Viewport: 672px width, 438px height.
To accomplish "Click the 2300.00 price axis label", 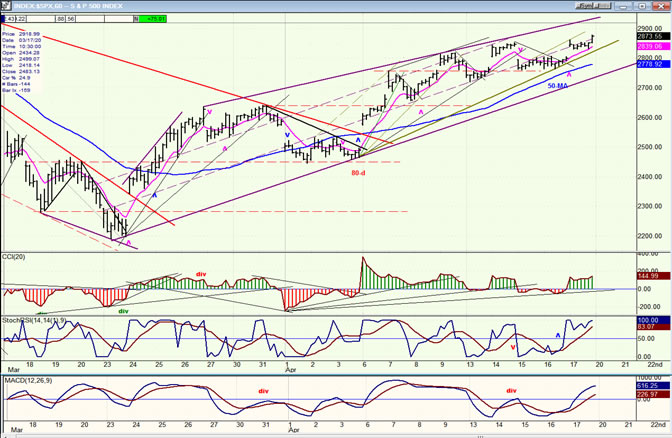I will (649, 206).
